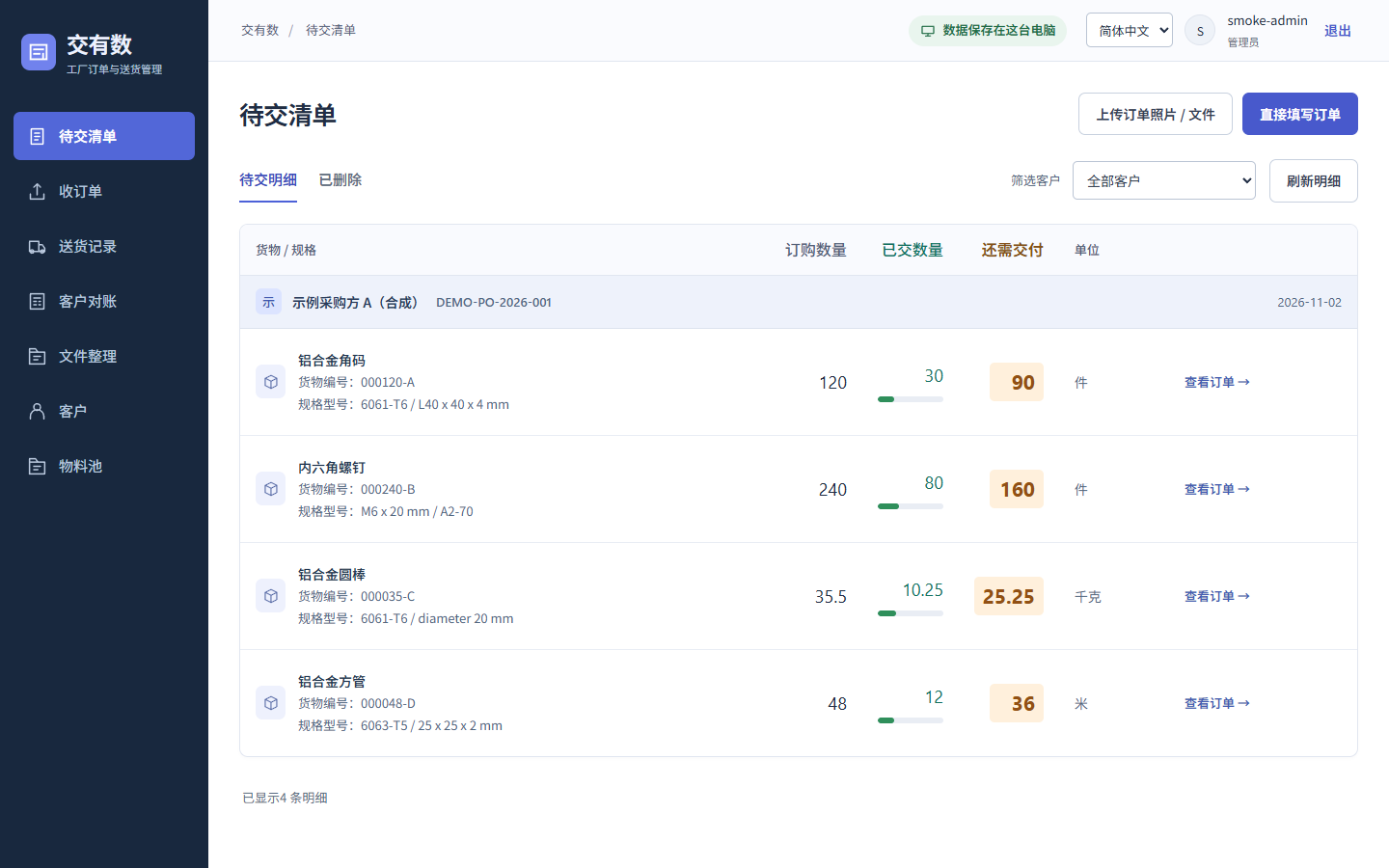Click the 文件整理 folder icon in the sidebar
This screenshot has height=868, width=1389.
click(37, 356)
